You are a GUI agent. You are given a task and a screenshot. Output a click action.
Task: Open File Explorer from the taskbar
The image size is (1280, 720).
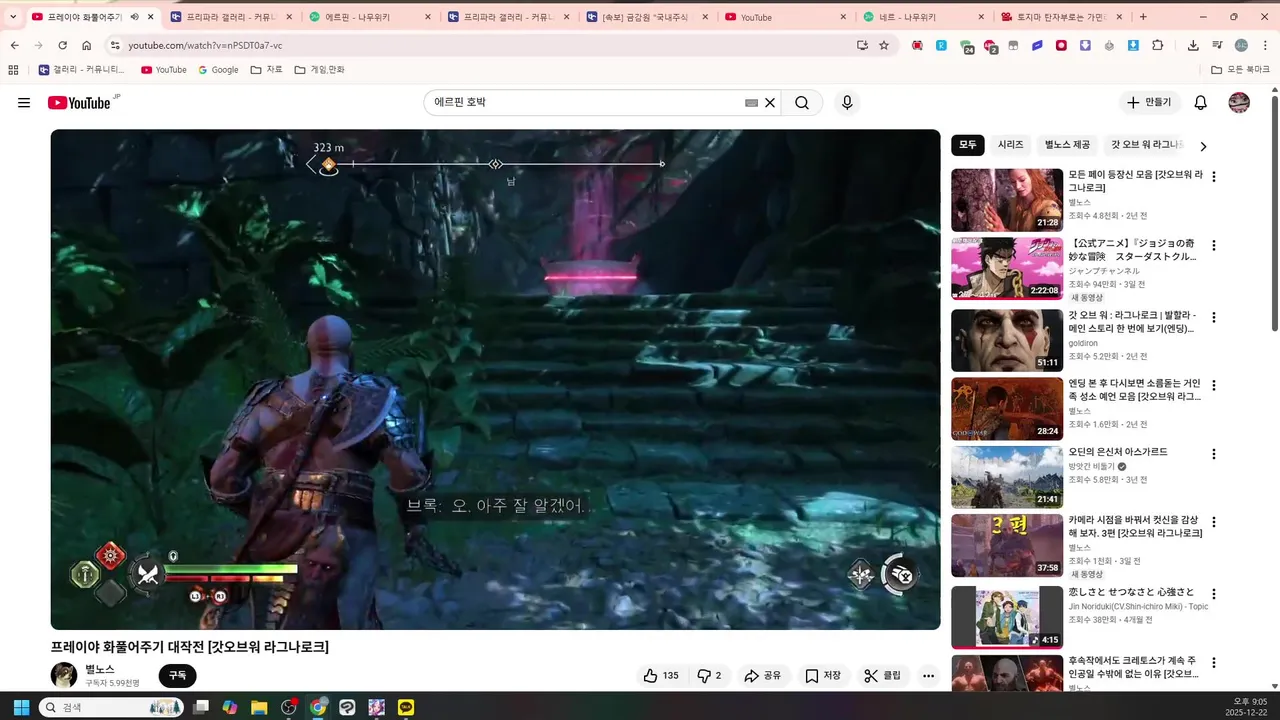pyautogui.click(x=259, y=707)
